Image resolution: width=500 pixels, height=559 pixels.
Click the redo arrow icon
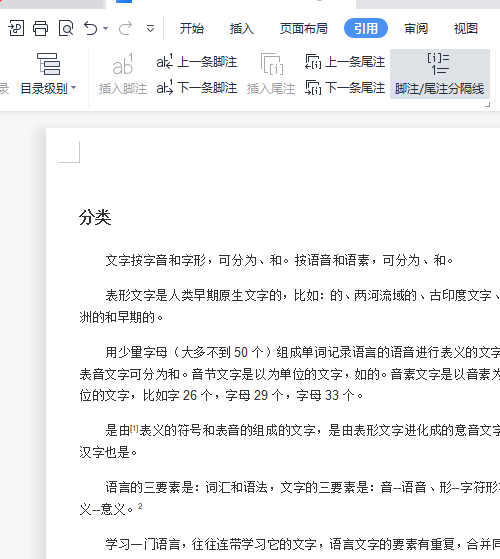[125, 28]
